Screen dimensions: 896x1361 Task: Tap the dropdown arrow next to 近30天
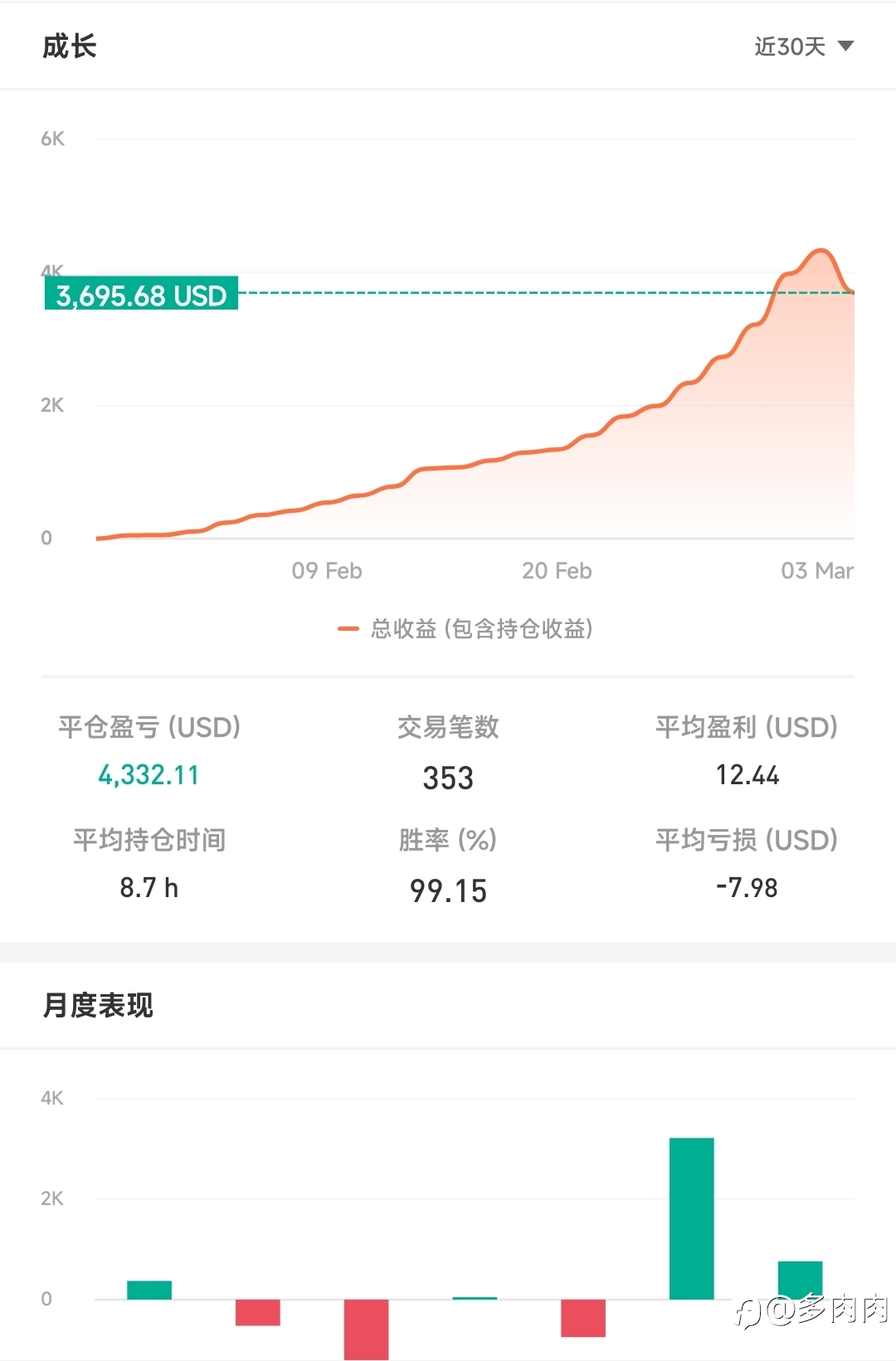tap(845, 46)
